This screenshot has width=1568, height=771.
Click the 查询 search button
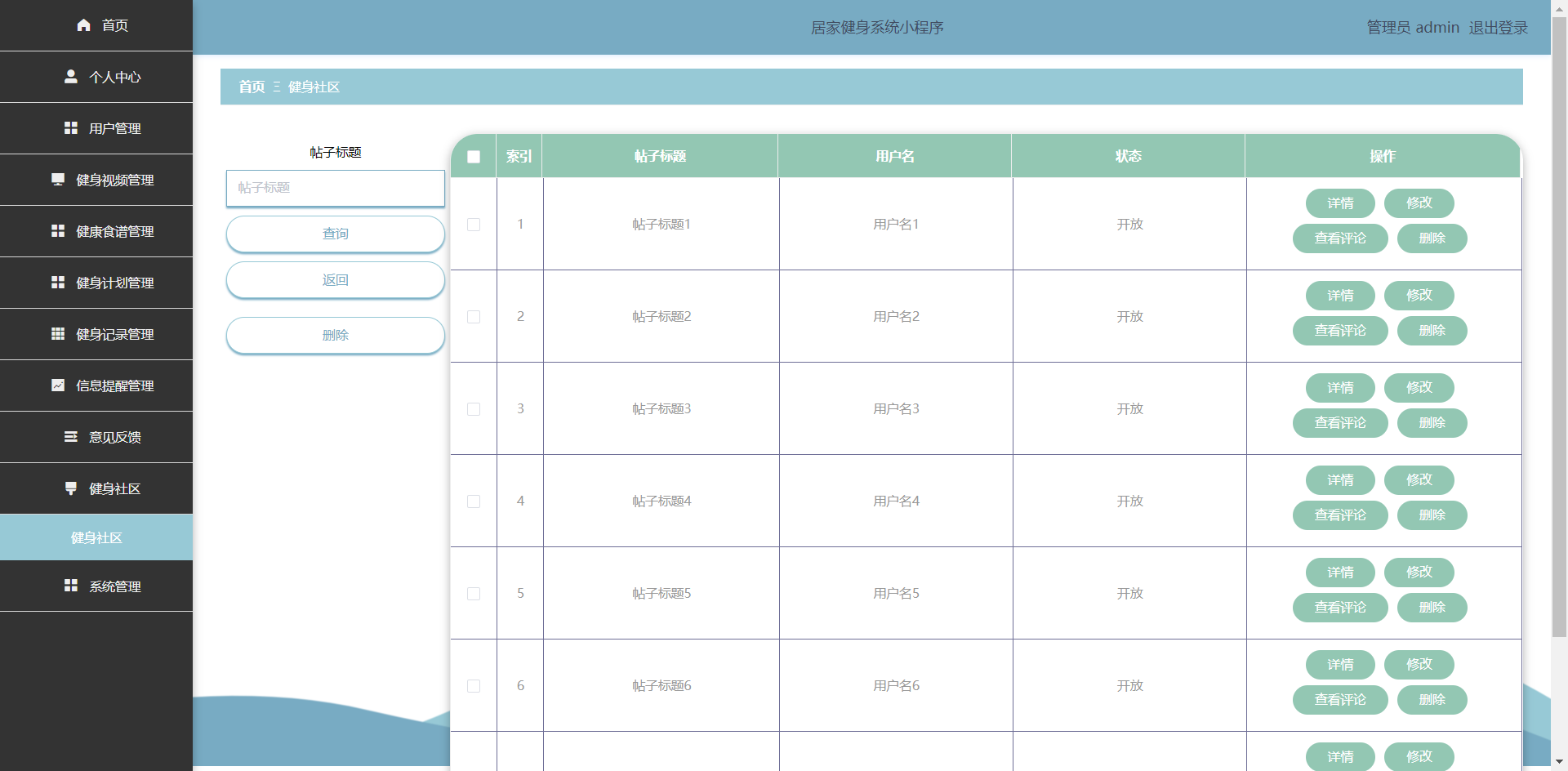coord(336,234)
